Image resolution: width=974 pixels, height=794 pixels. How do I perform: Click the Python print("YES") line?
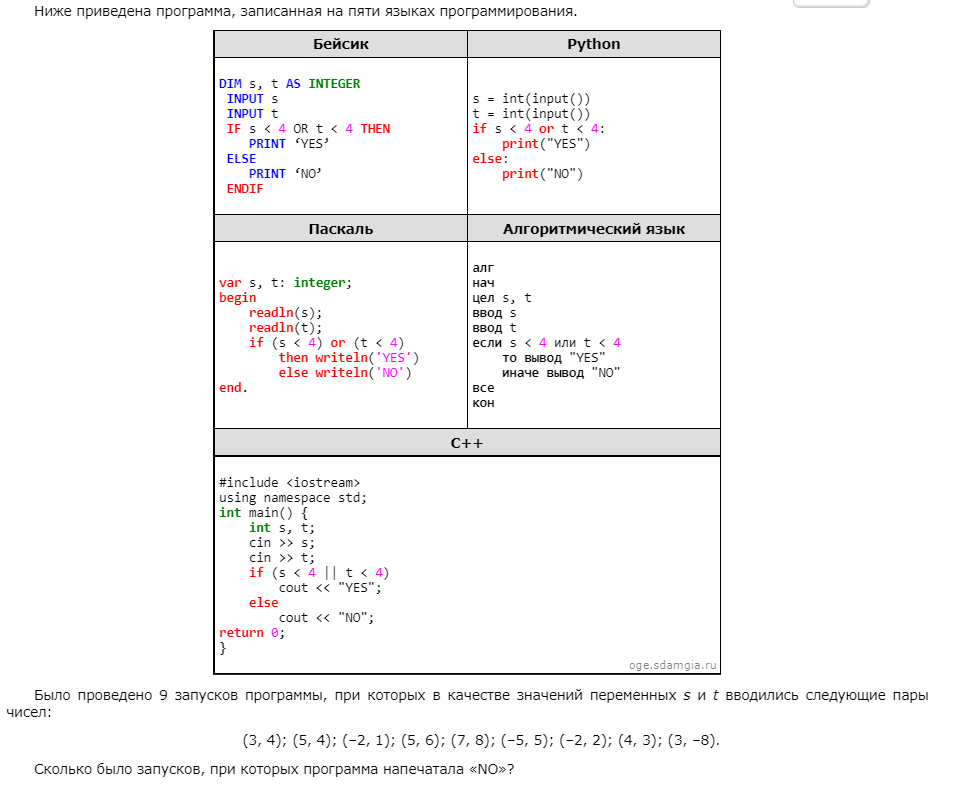tap(546, 144)
